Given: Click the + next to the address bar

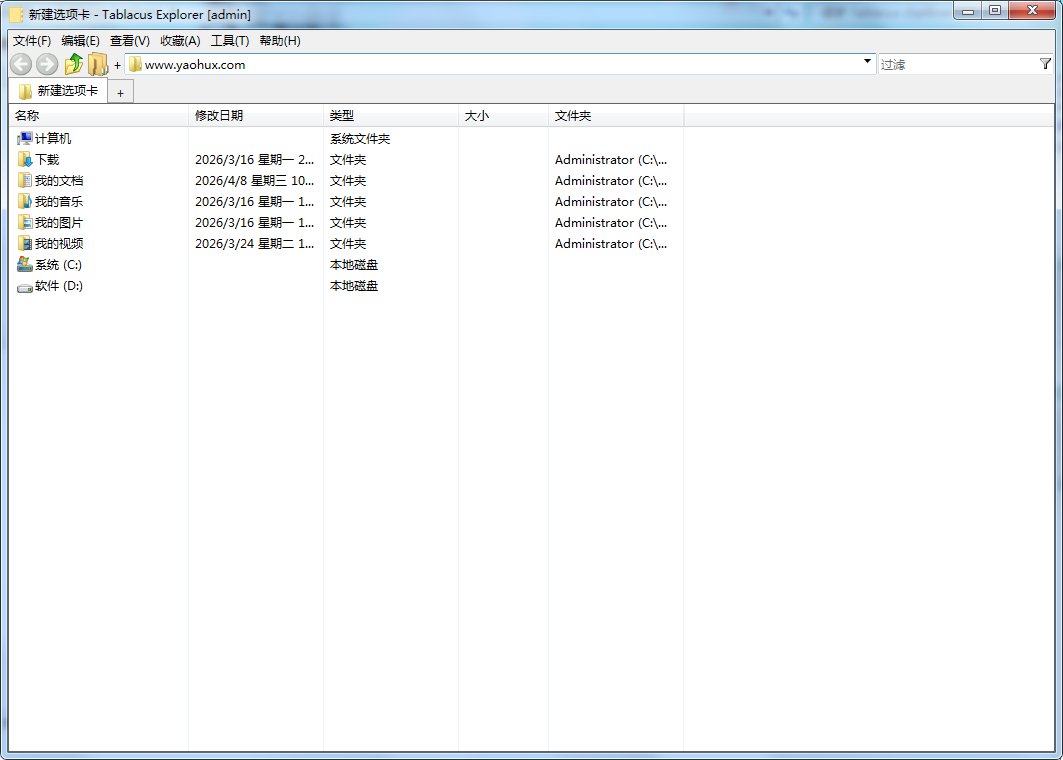Looking at the screenshot, I should pos(117,64).
